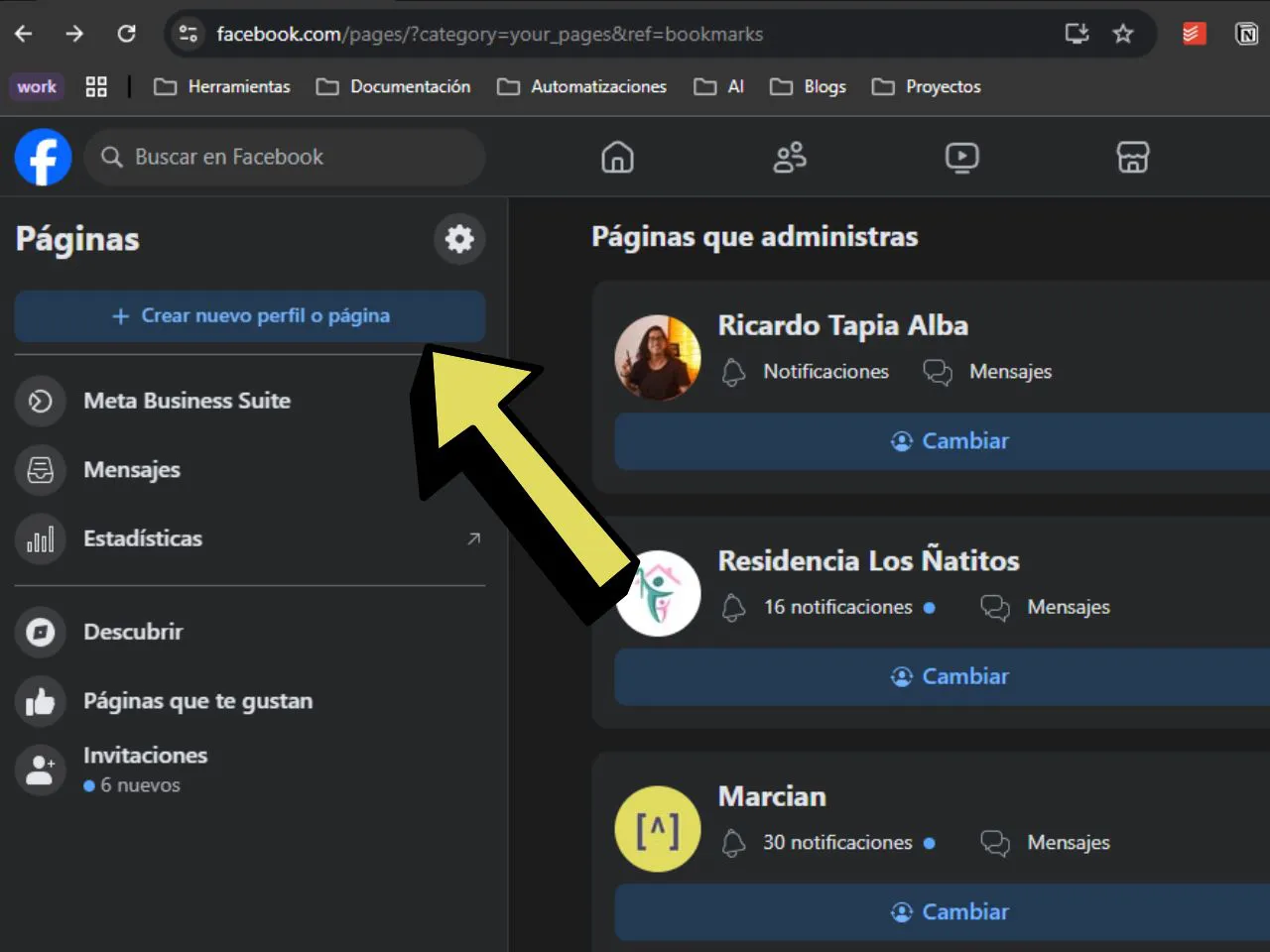The width and height of the screenshot is (1270, 952).
Task: Open the work tab group chip
Action: point(37,86)
